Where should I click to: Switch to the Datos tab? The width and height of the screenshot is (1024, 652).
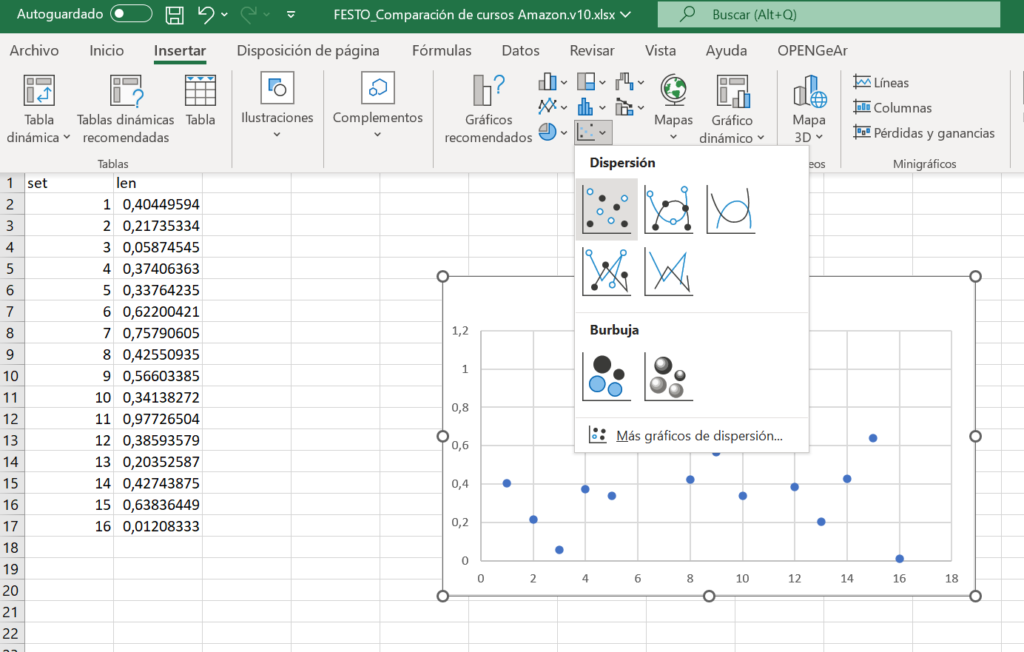pos(520,50)
